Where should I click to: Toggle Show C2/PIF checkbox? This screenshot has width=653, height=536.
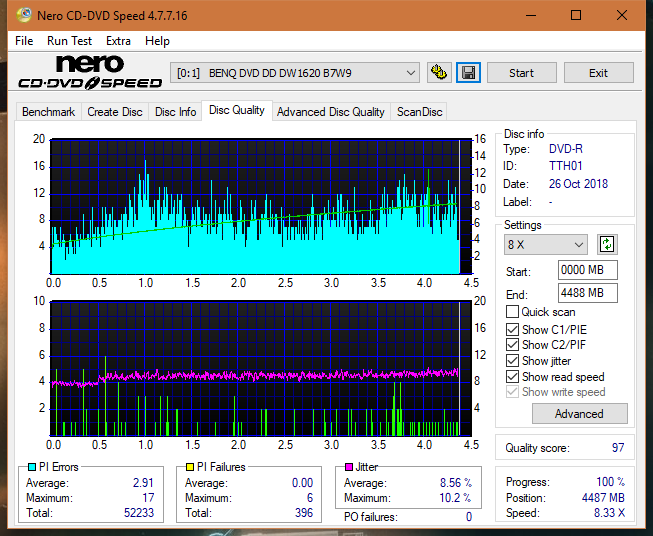coord(512,345)
